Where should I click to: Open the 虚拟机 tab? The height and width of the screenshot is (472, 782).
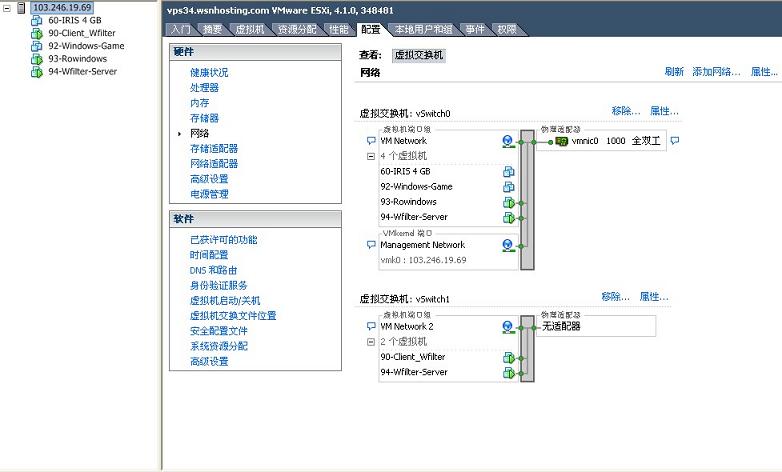coord(250,30)
